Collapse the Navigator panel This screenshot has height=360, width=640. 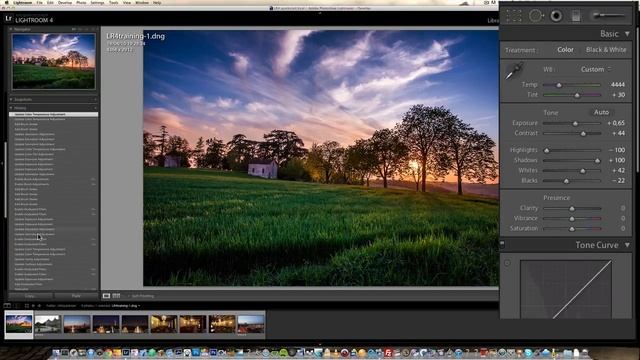pos(11,29)
